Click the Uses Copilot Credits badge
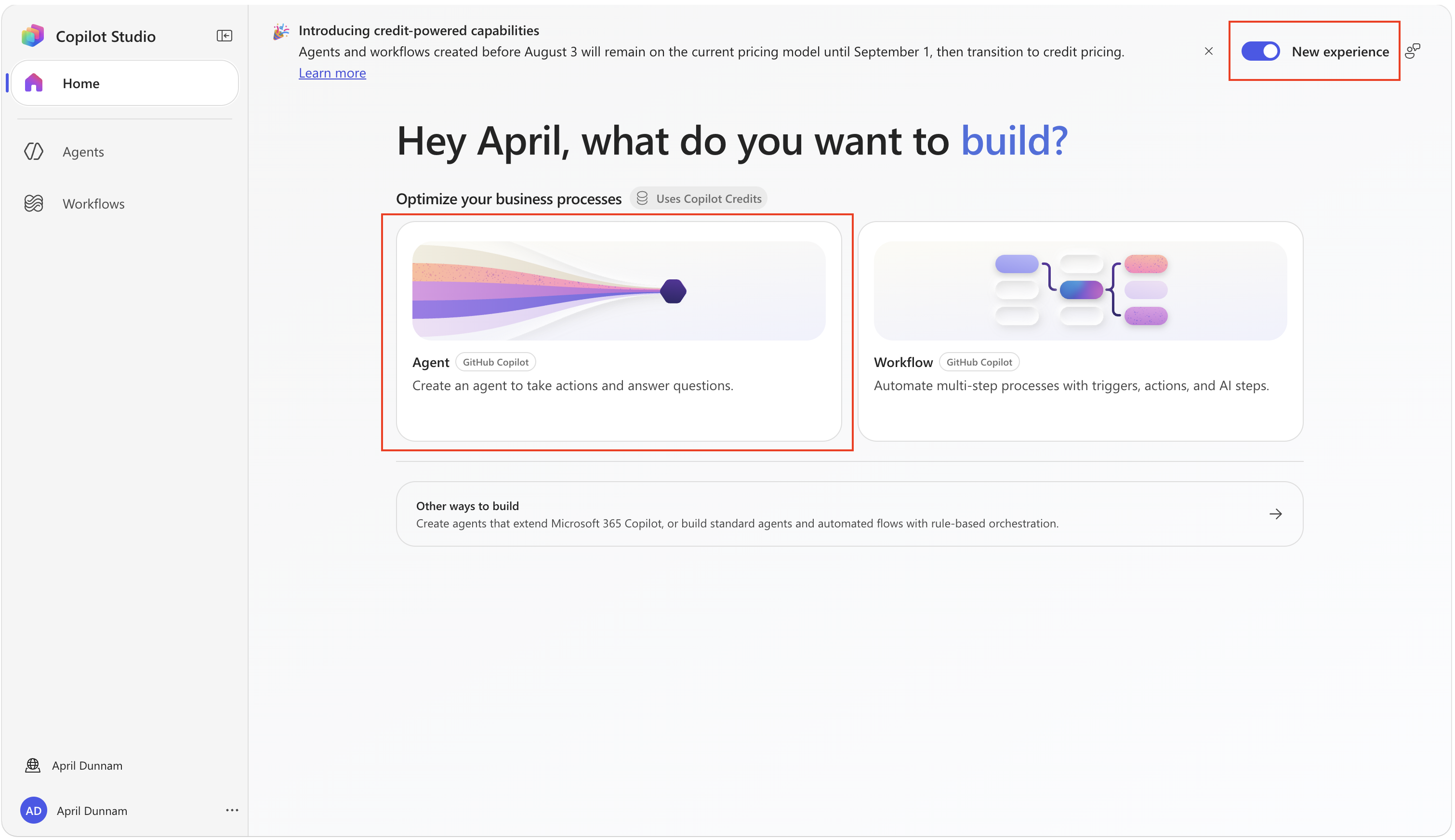Image resolution: width=1455 pixels, height=840 pixels. (x=698, y=198)
